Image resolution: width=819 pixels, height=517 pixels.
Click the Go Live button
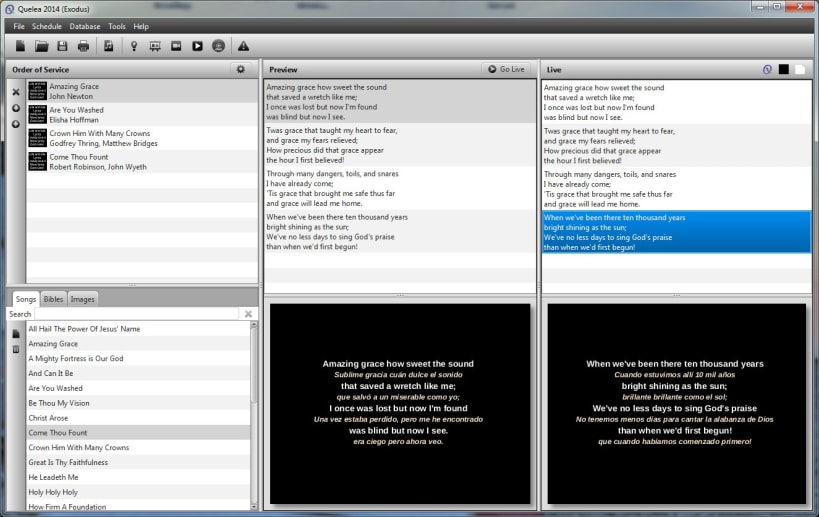tap(506, 69)
